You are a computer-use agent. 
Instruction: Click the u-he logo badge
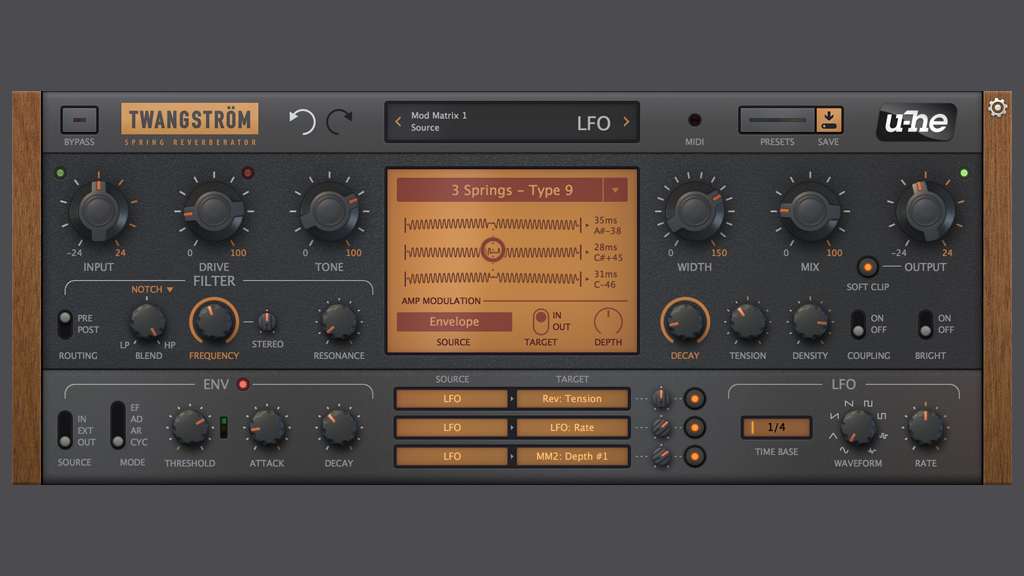click(x=916, y=122)
